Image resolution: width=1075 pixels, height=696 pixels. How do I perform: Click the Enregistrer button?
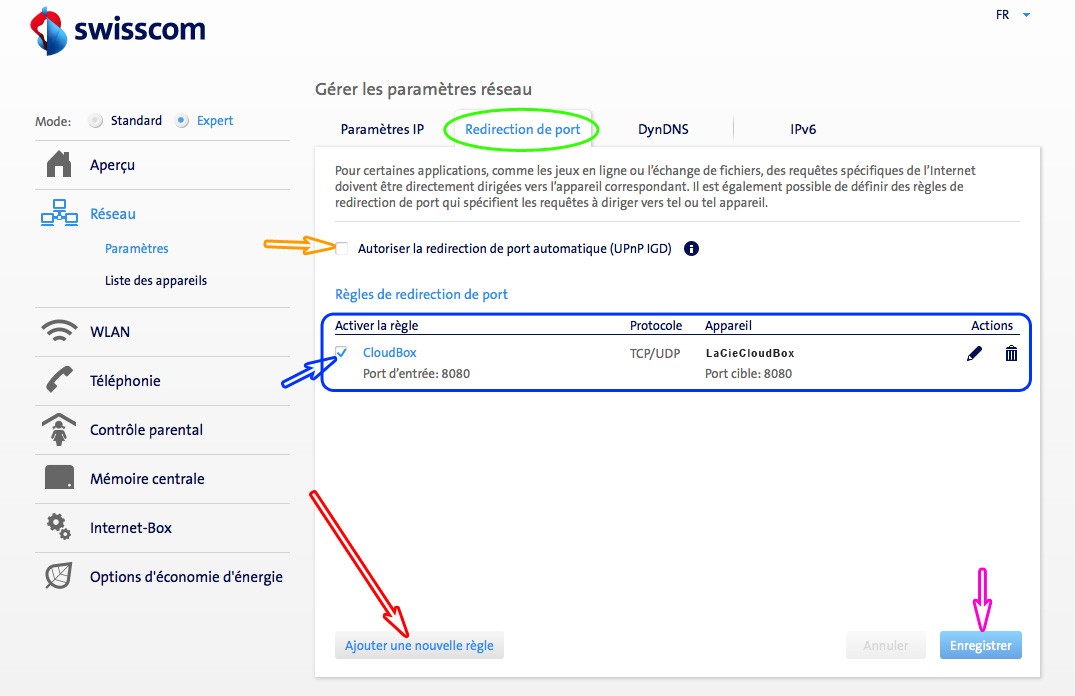(980, 646)
